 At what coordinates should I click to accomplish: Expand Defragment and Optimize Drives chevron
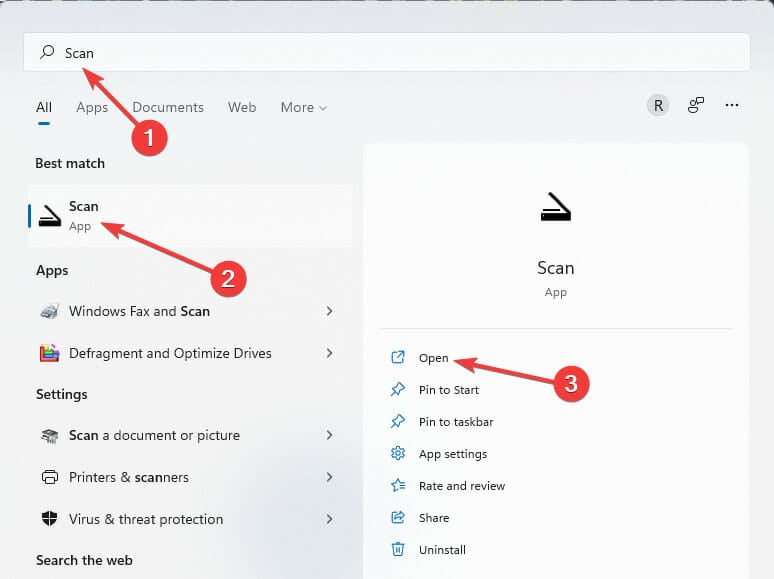[x=329, y=353]
